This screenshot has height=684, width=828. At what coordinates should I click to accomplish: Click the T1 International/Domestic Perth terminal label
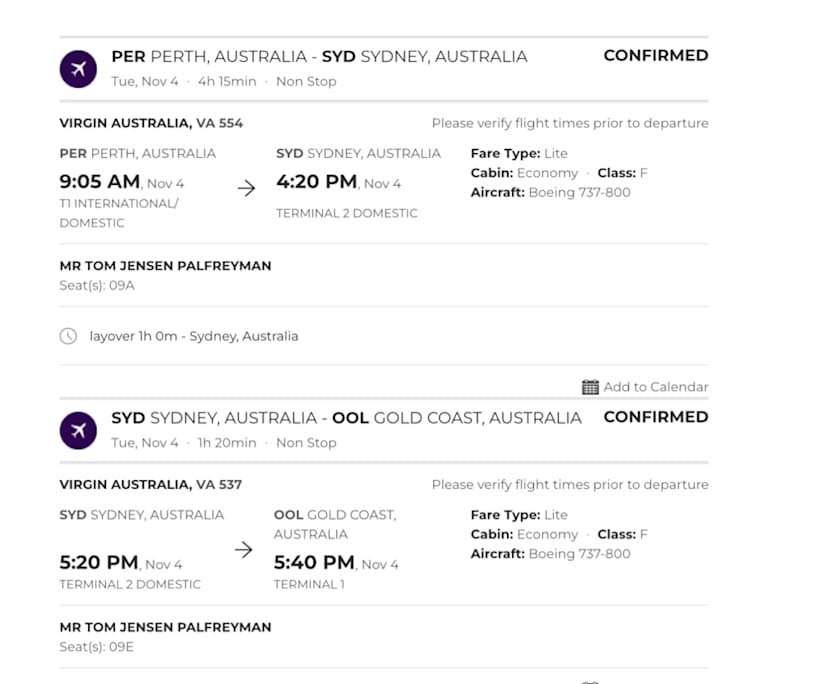click(x=118, y=213)
